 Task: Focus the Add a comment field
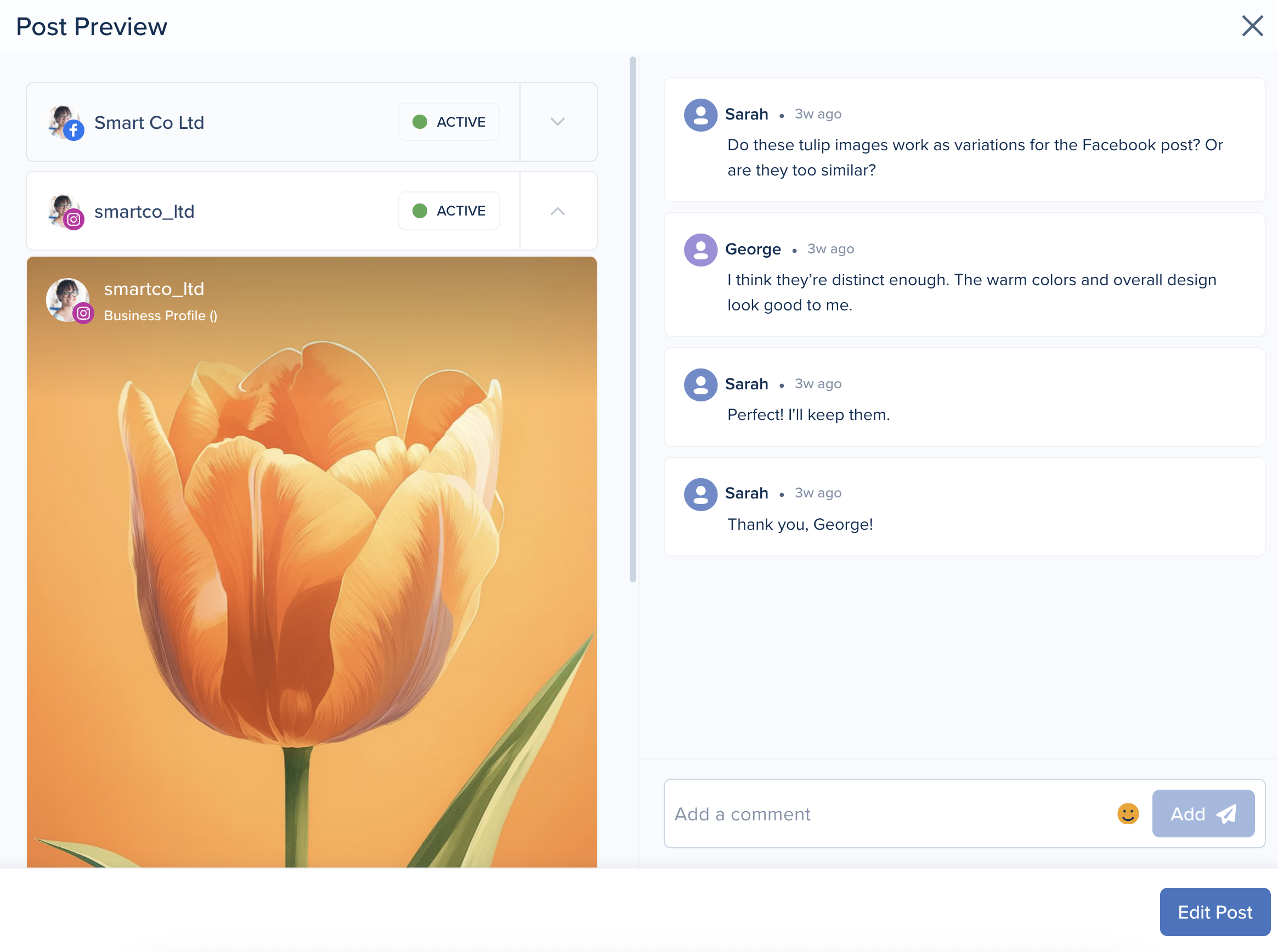click(887, 814)
